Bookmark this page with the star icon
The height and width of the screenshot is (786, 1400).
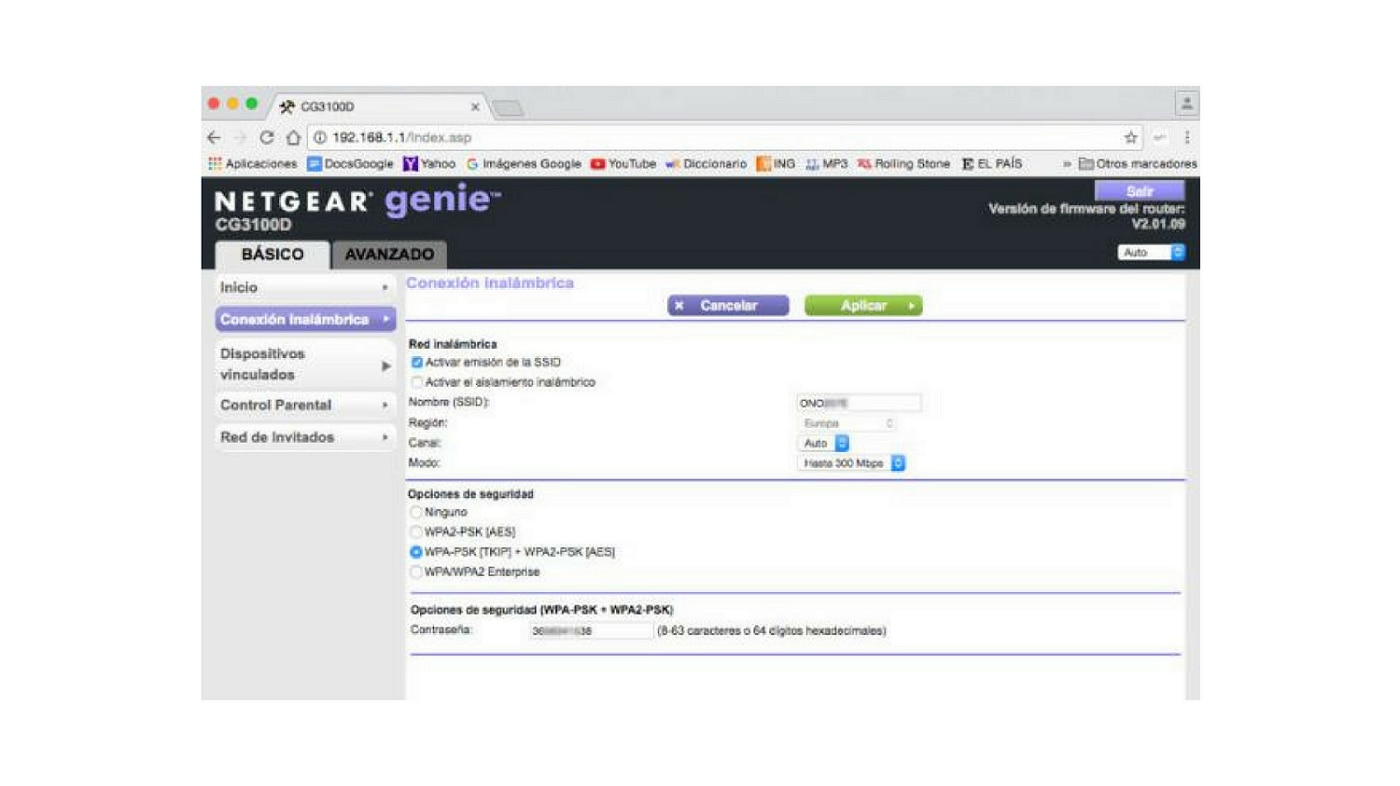pos(1131,138)
